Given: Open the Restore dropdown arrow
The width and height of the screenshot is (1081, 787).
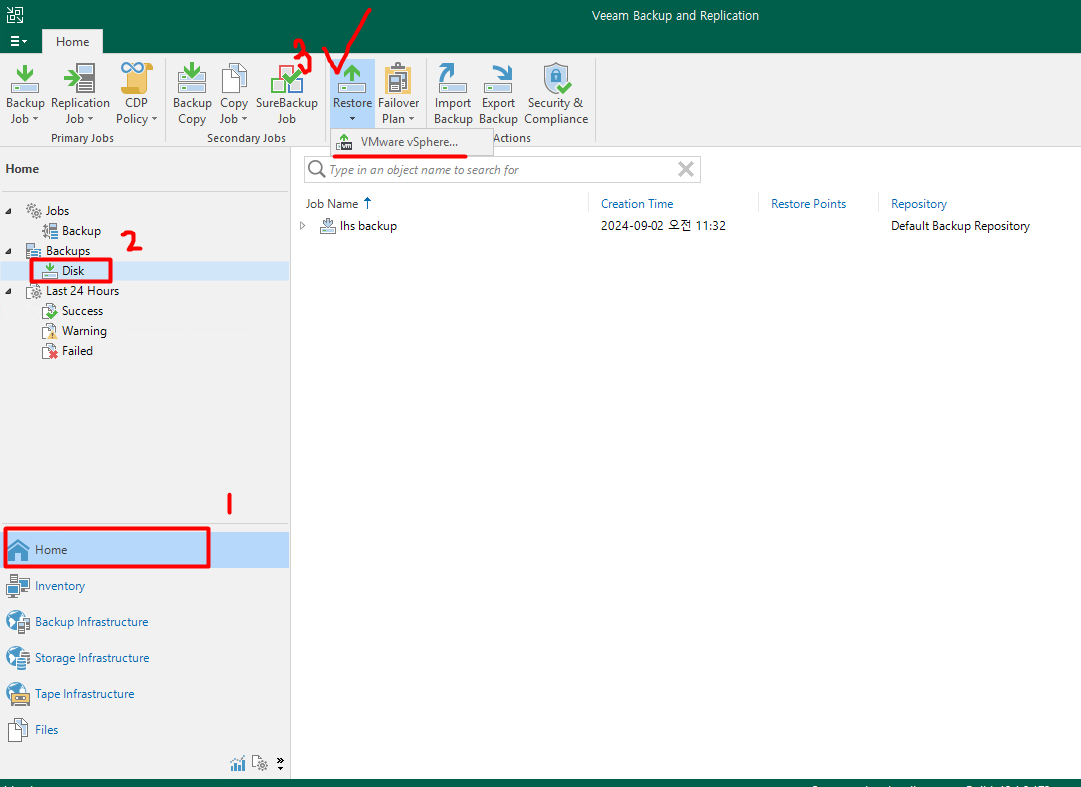Looking at the screenshot, I should pyautogui.click(x=352, y=119).
